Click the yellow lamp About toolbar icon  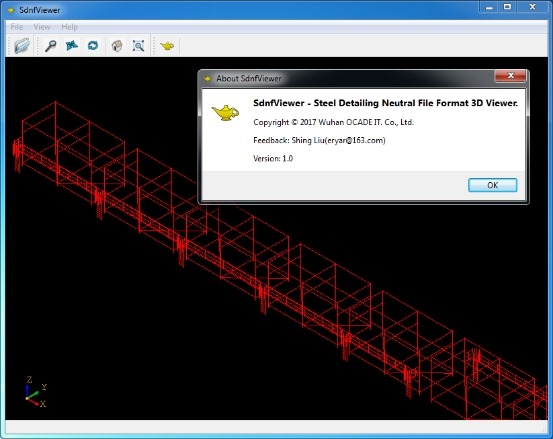(x=167, y=46)
